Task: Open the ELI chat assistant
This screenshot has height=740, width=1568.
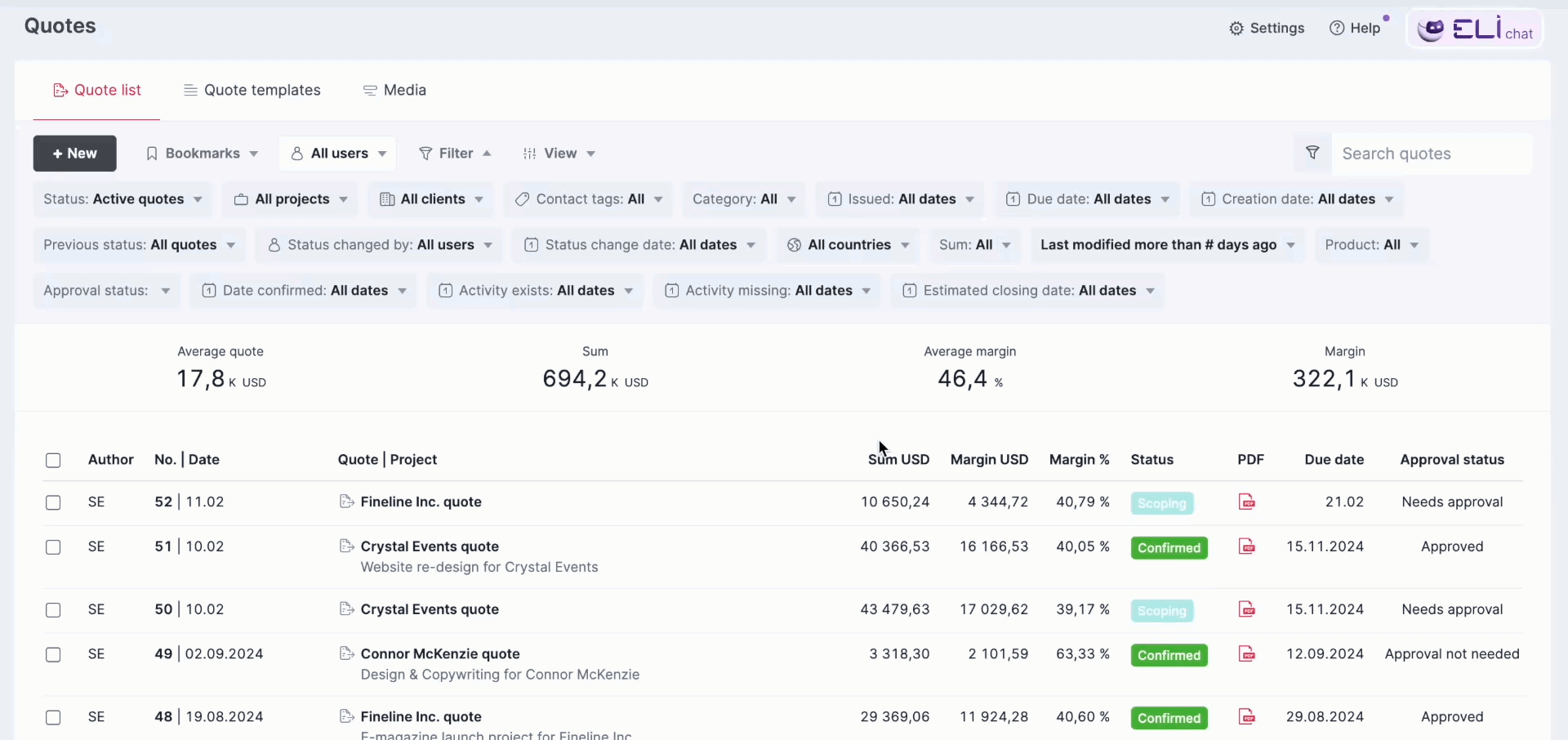Action: pos(1475,29)
